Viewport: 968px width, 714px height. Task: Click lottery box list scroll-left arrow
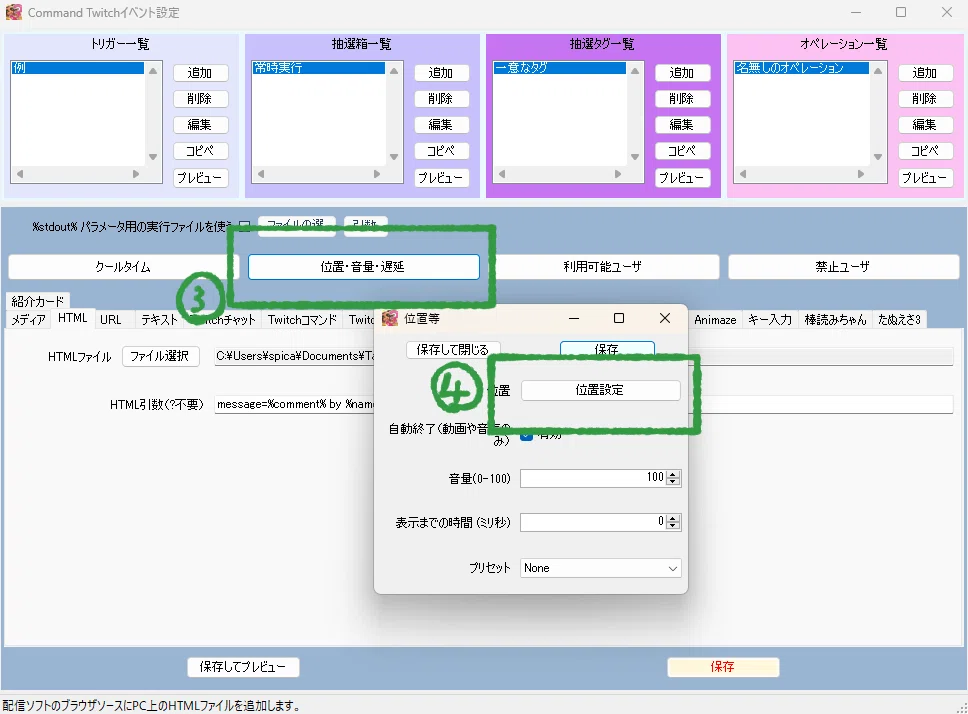pyautogui.click(x=261, y=175)
